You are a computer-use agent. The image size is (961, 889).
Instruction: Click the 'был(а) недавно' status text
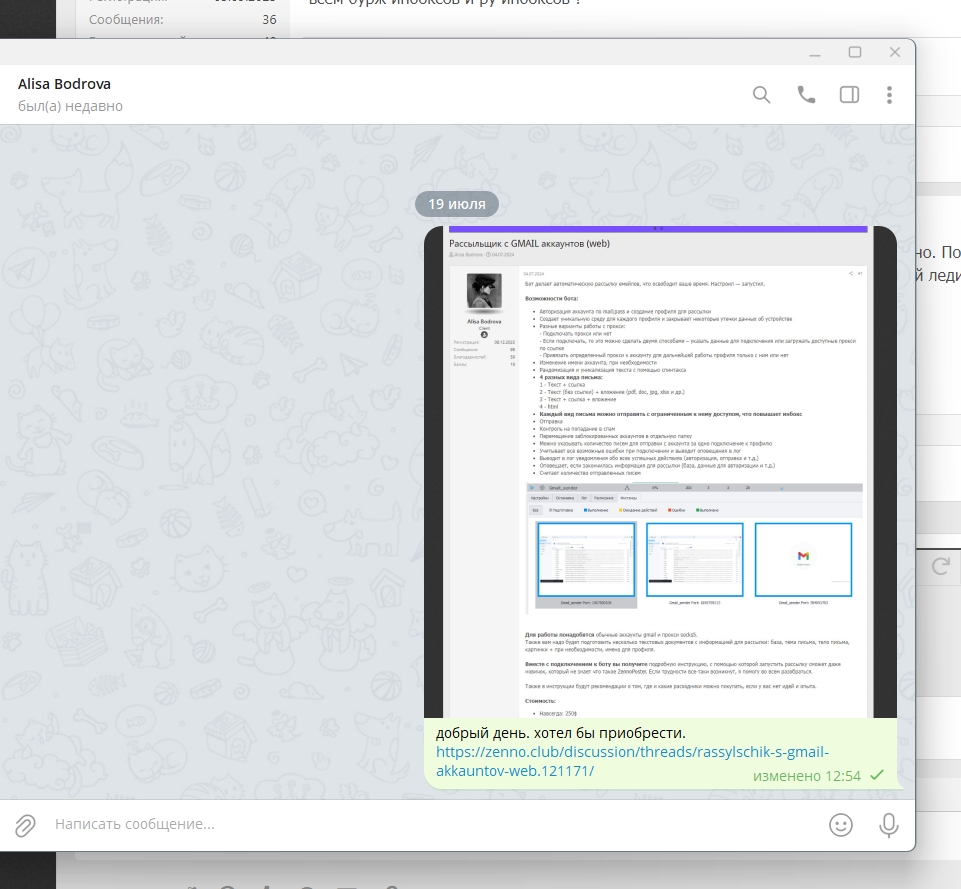pos(70,106)
